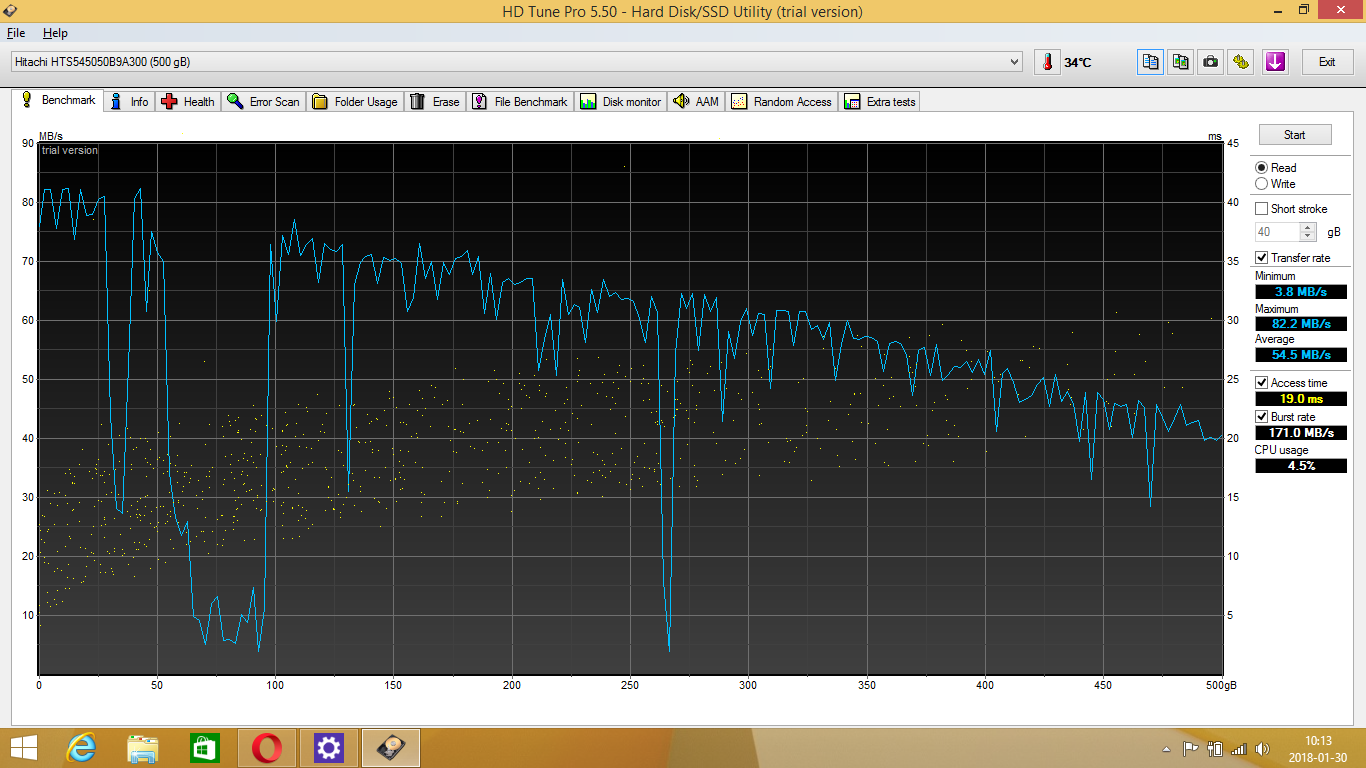
Task: Switch to the Info tab
Action: (130, 102)
